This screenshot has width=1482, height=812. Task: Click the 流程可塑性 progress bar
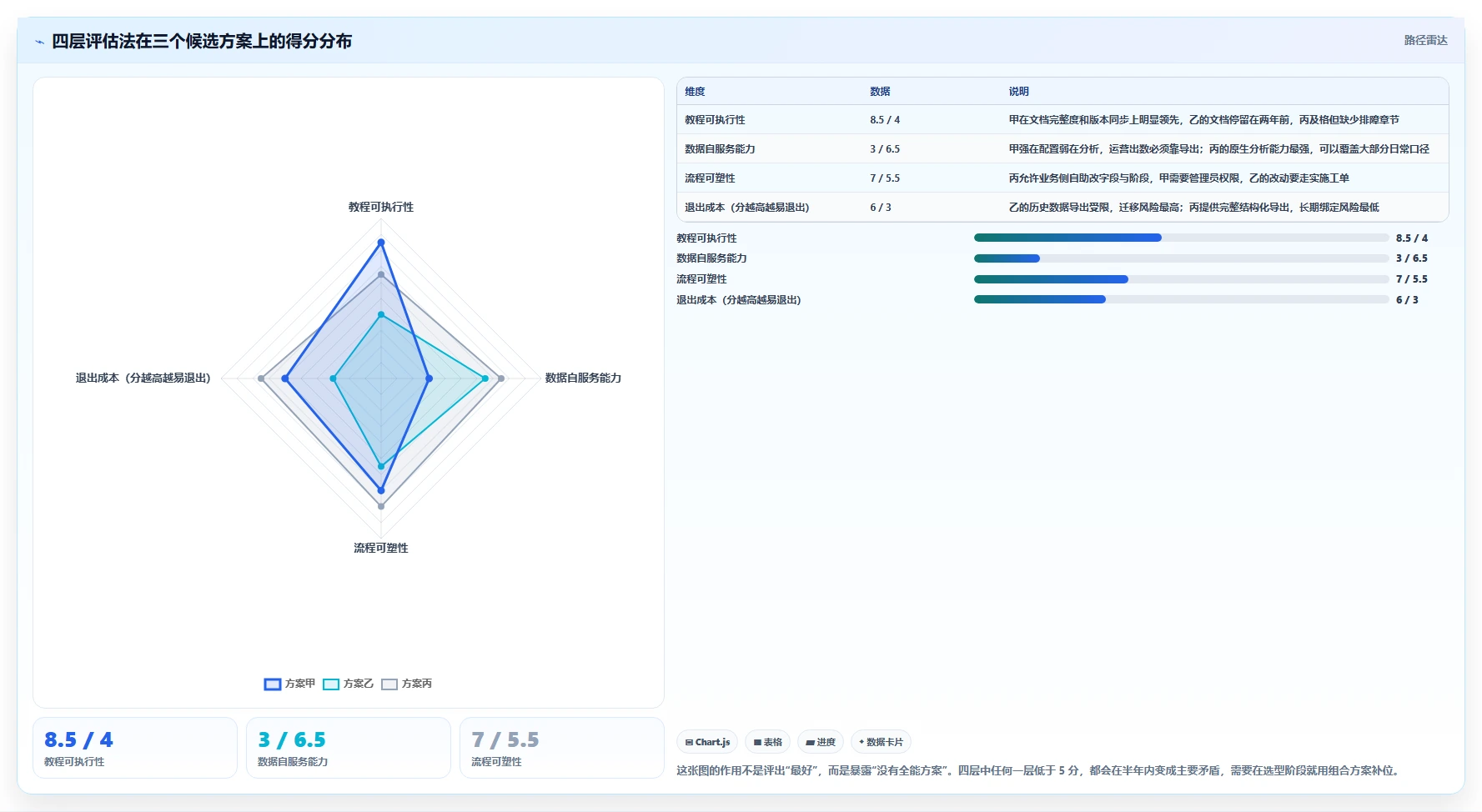1181,279
